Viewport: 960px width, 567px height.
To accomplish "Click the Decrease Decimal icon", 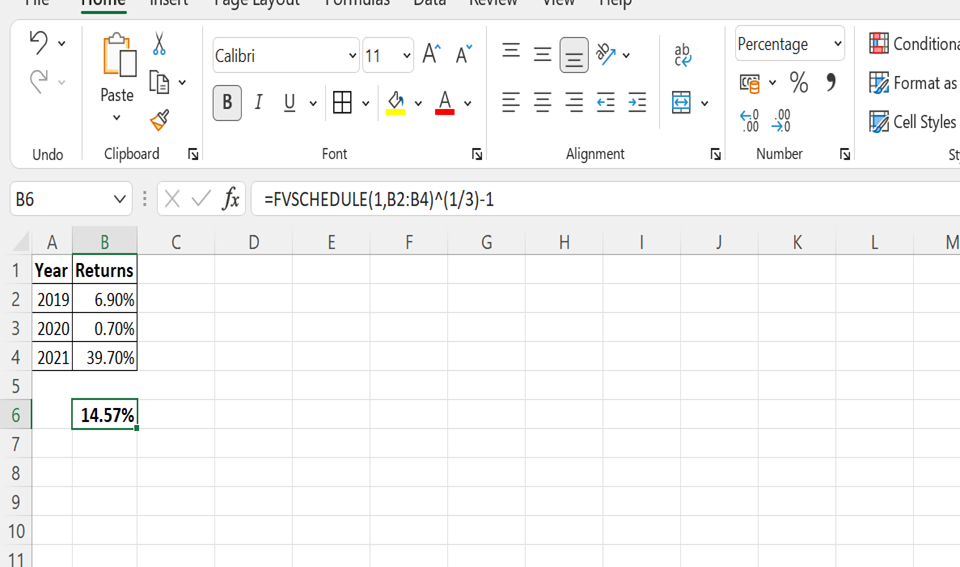I will point(782,121).
